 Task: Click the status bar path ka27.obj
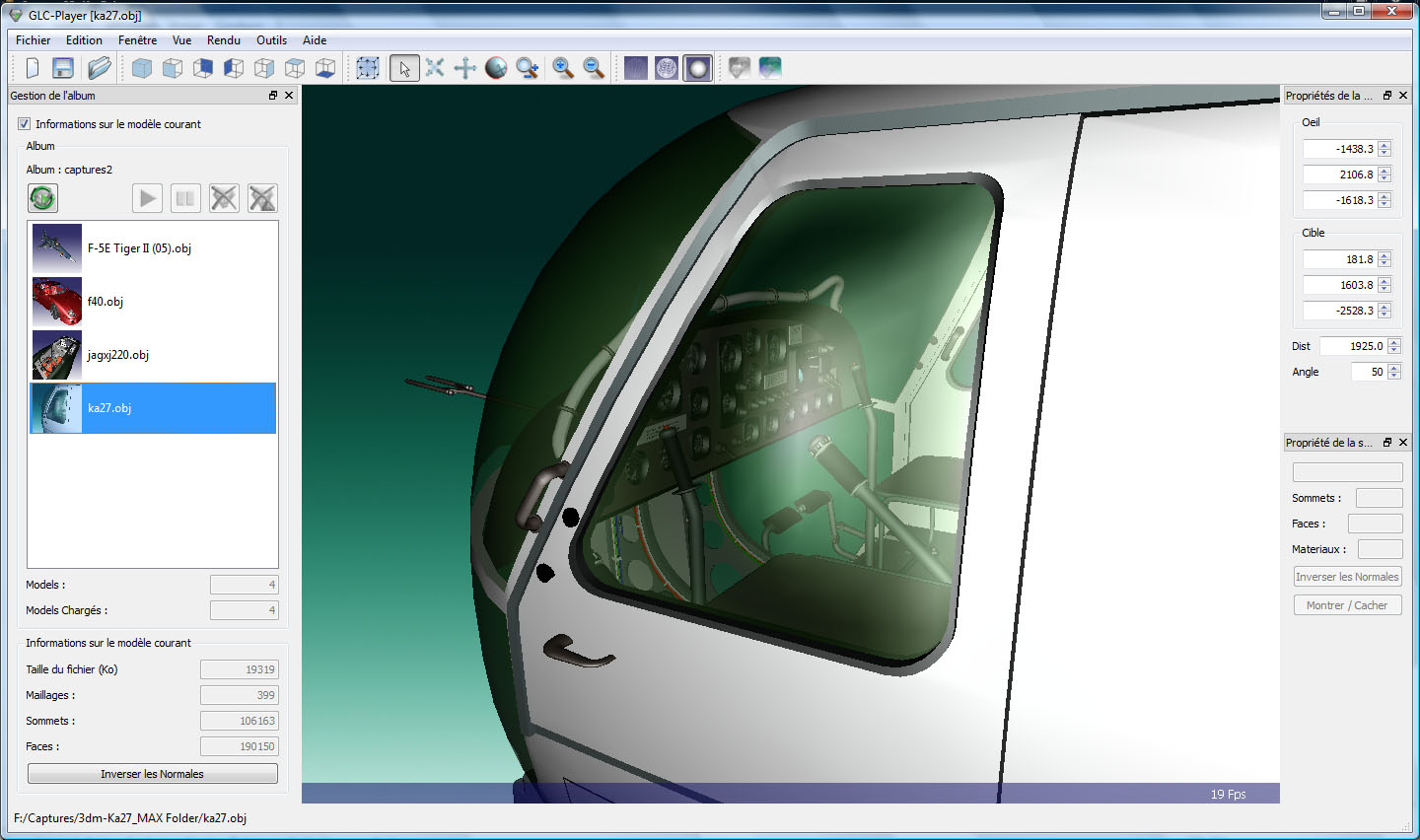click(x=130, y=818)
